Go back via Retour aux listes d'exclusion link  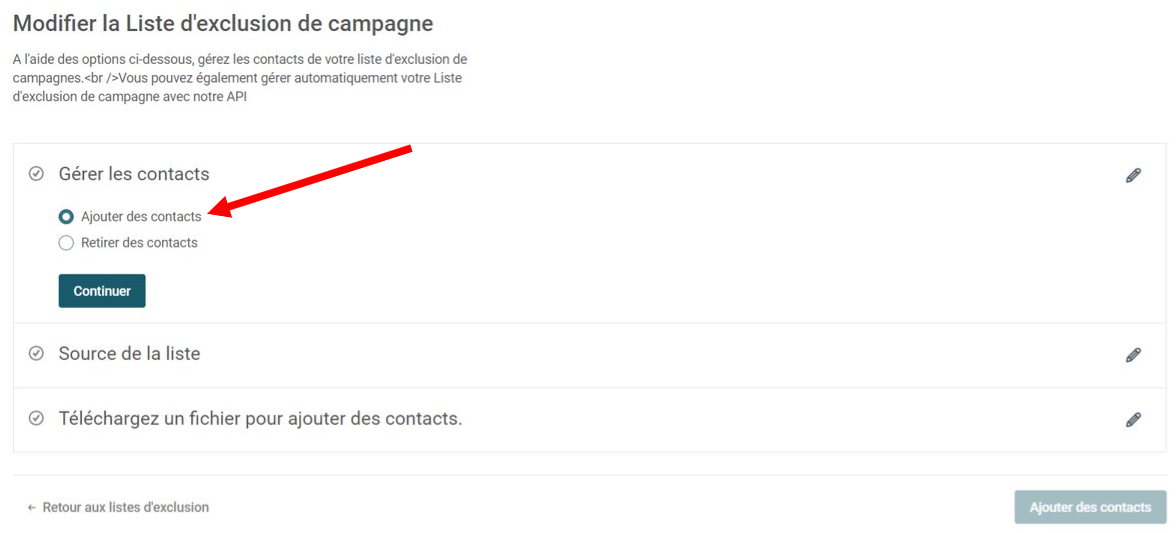pyautogui.click(x=126, y=508)
